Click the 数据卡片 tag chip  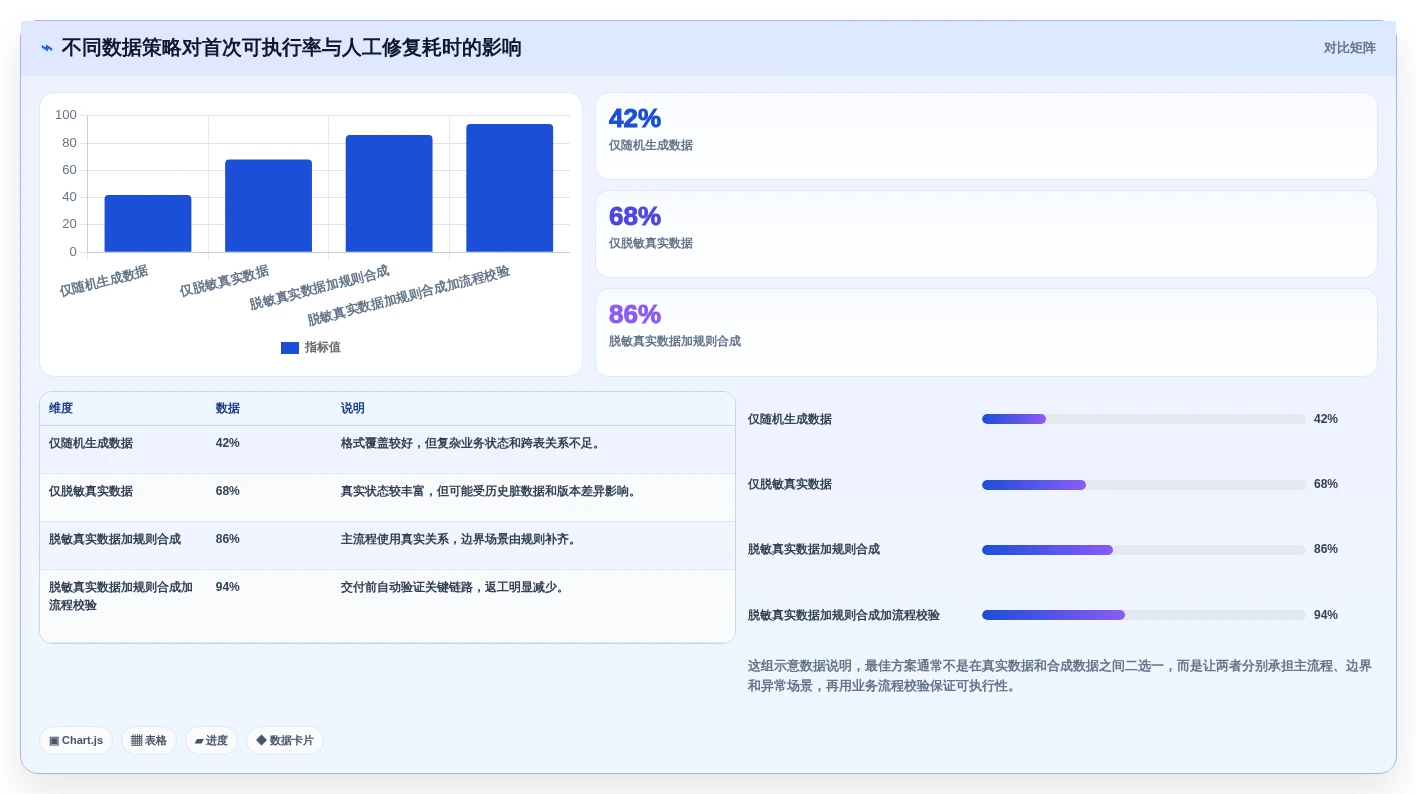(x=285, y=740)
